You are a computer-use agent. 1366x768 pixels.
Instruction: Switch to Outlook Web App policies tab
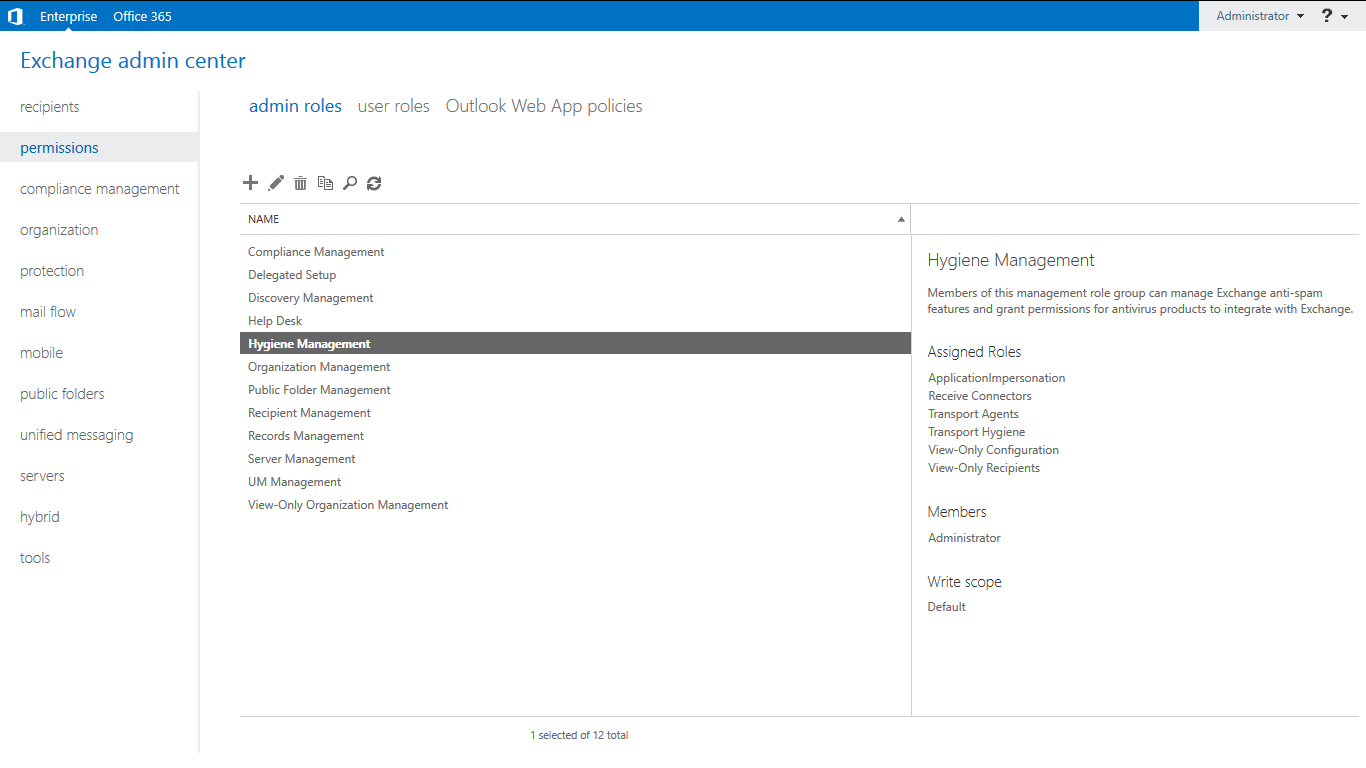(x=544, y=106)
